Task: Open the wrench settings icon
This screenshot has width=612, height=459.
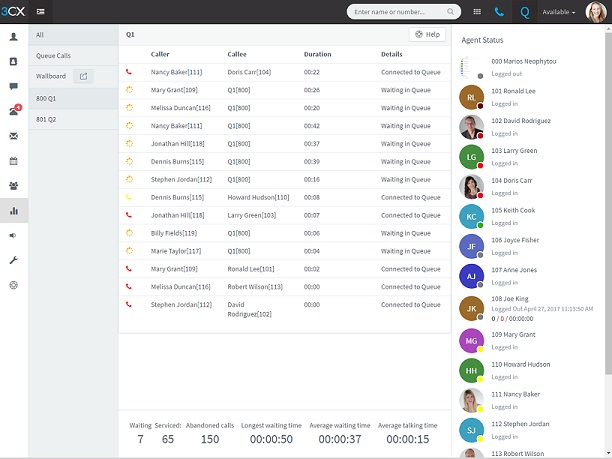Action: pos(14,260)
